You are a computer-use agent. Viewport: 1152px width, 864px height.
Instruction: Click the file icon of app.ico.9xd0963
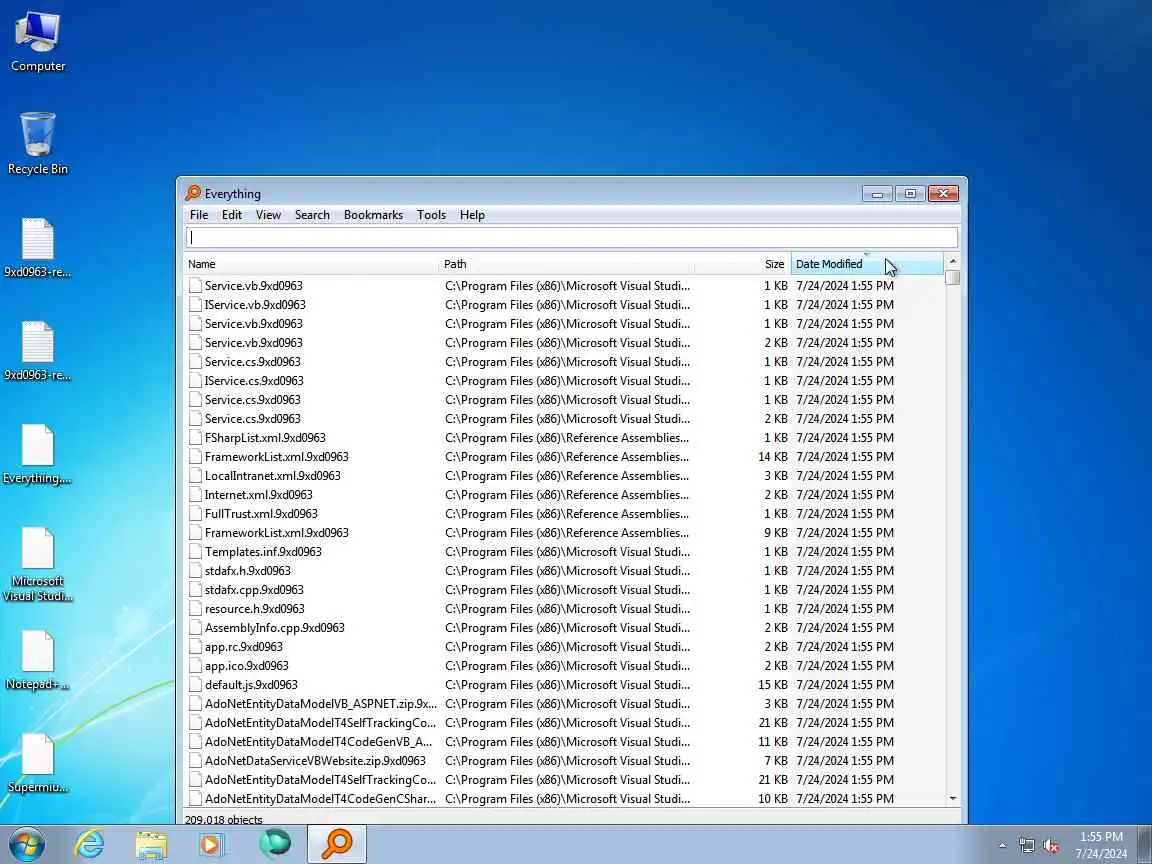tap(195, 666)
